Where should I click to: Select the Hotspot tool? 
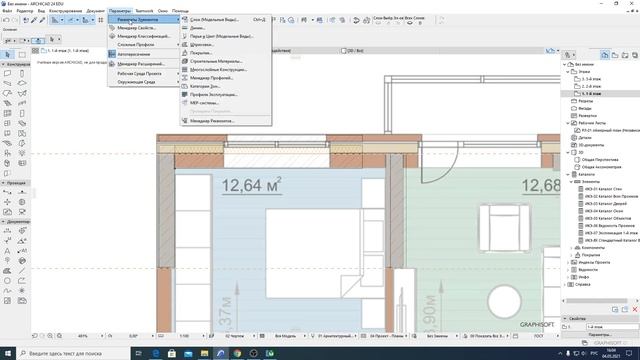click(x=22, y=291)
